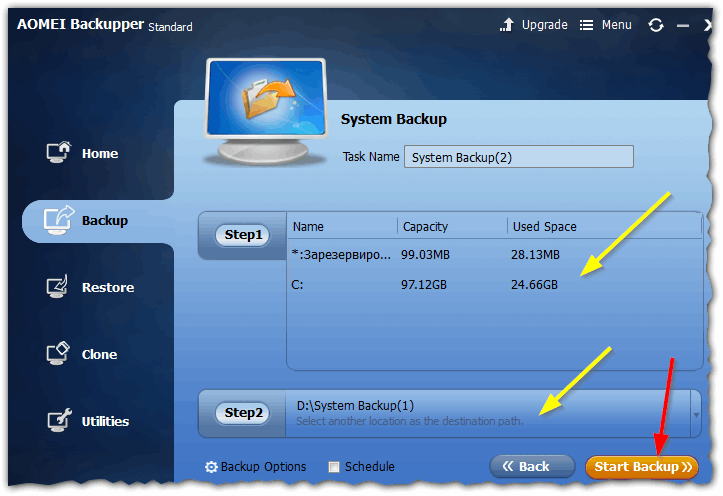This screenshot has height=496, width=723.
Task: Click the Step1 button
Action: pyautogui.click(x=243, y=235)
